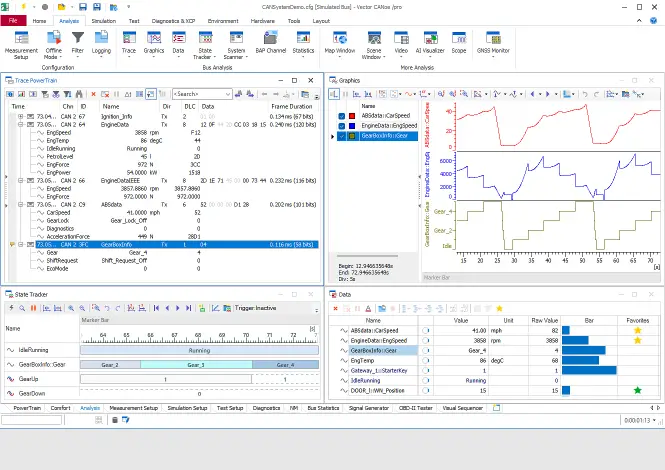Click the Frame Duration column header
This screenshot has height=470, width=665.
click(x=292, y=106)
